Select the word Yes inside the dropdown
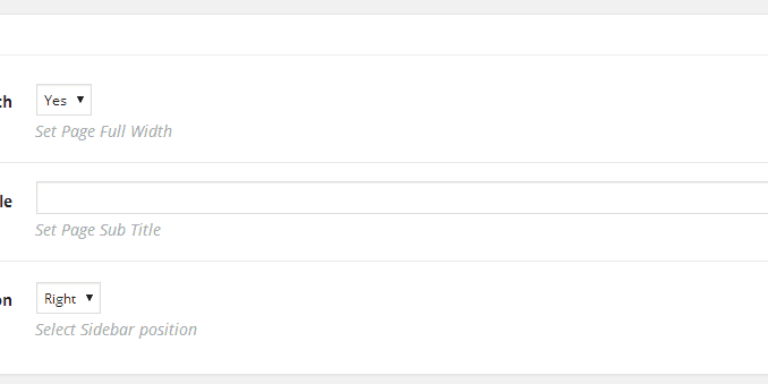Viewport: 768px width, 384px height. [x=55, y=100]
